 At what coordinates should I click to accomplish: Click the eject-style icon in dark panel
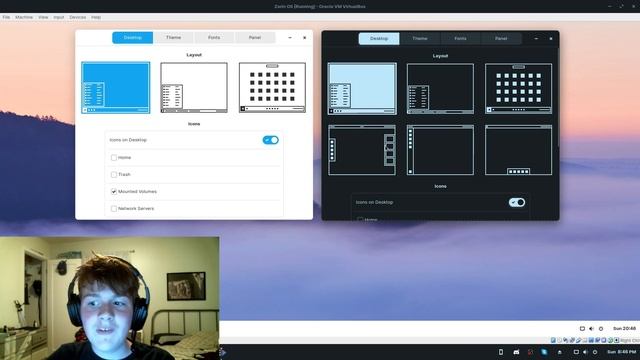click(x=560, y=352)
